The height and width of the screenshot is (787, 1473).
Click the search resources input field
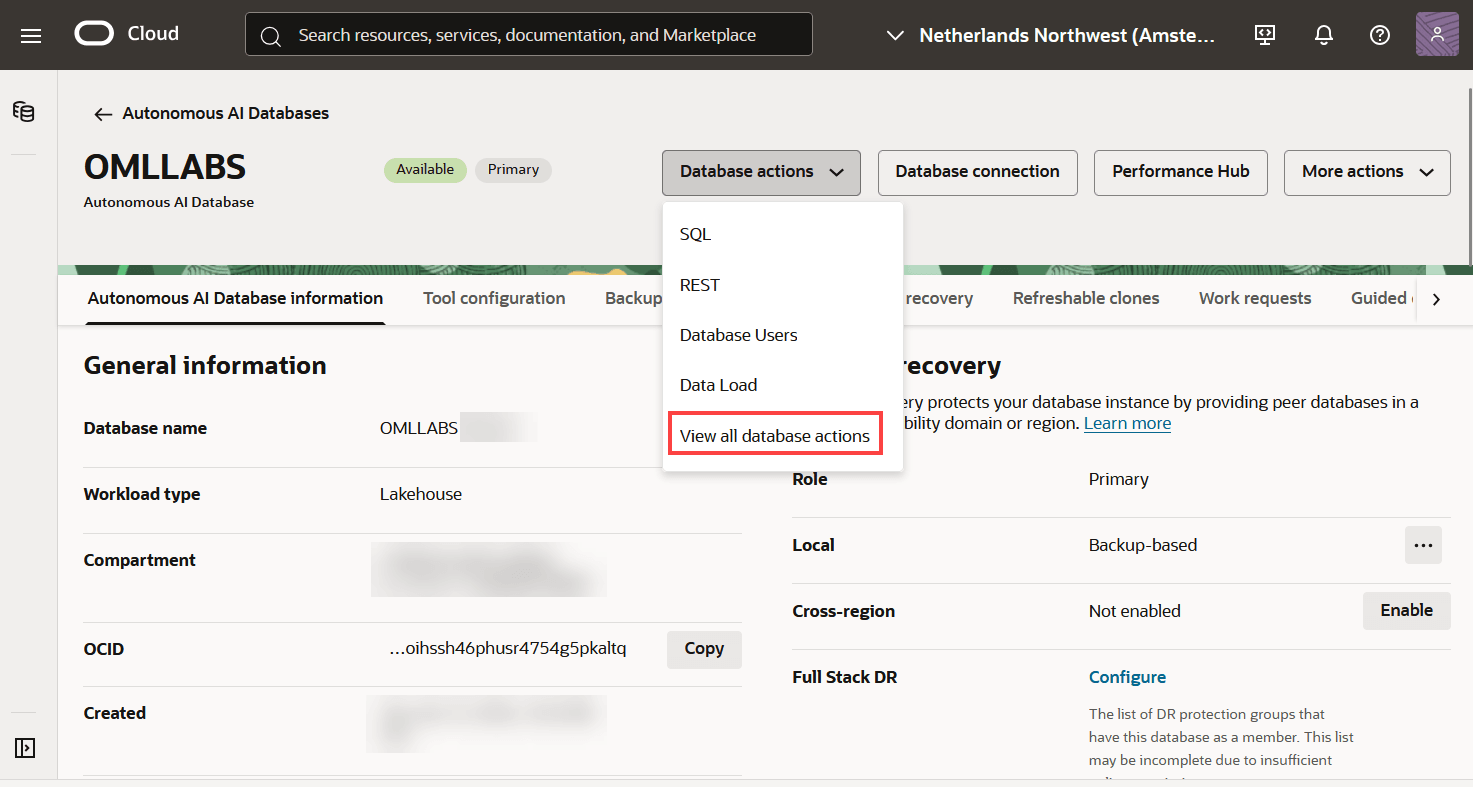click(529, 35)
